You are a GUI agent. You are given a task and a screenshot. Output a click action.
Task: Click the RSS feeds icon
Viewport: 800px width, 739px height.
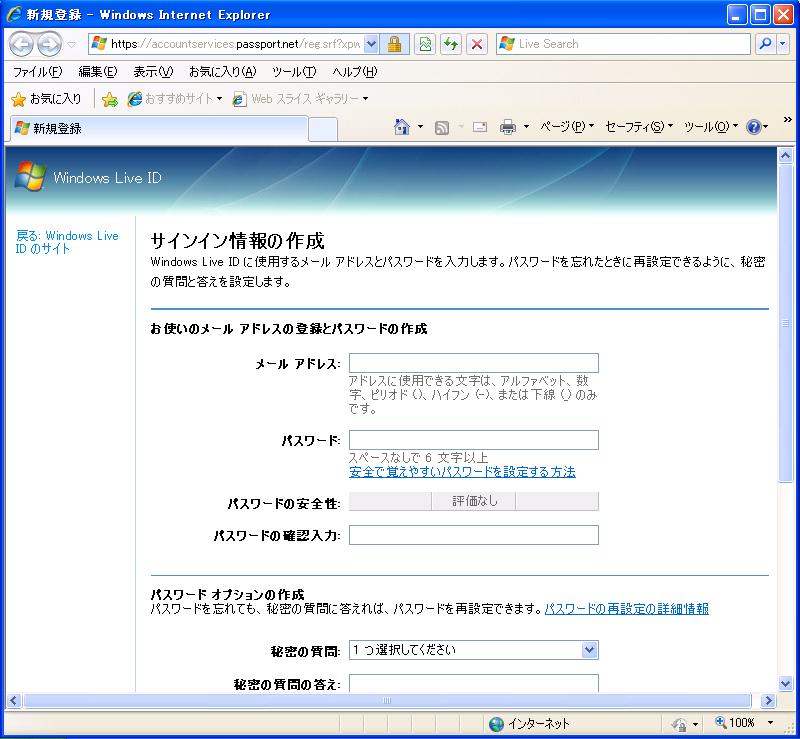click(x=442, y=127)
